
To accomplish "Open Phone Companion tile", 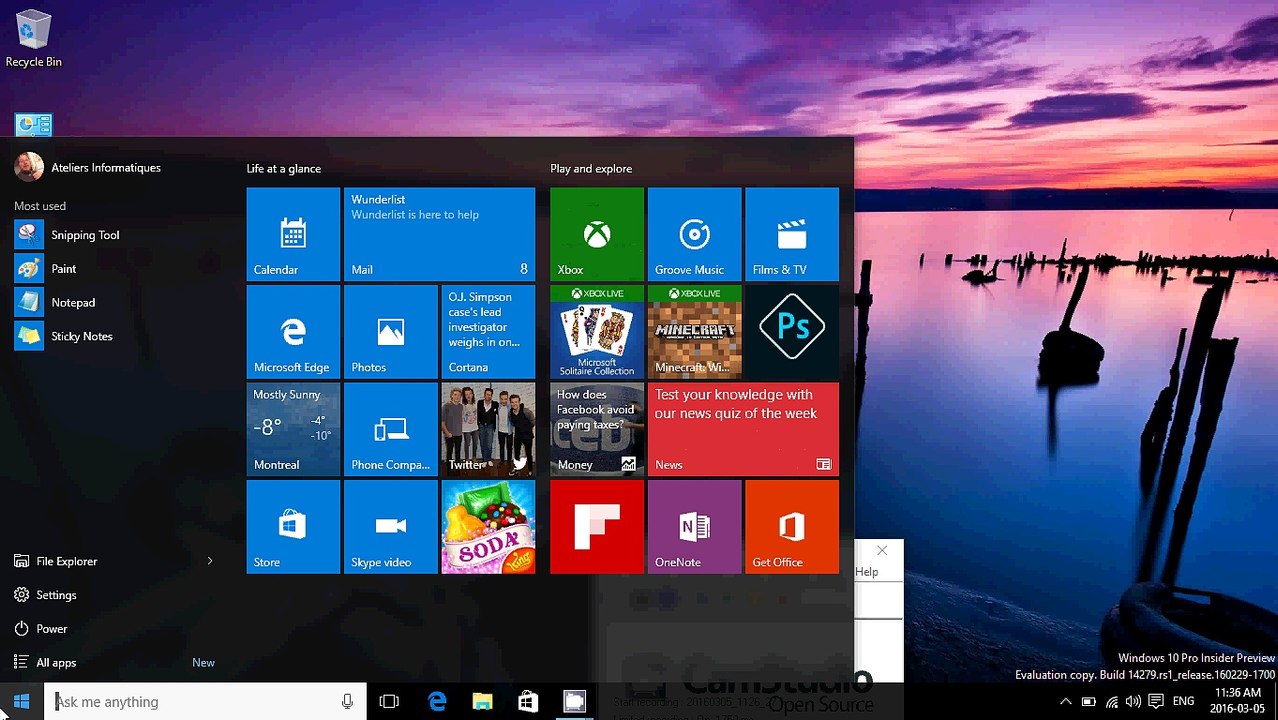I will click(390, 429).
